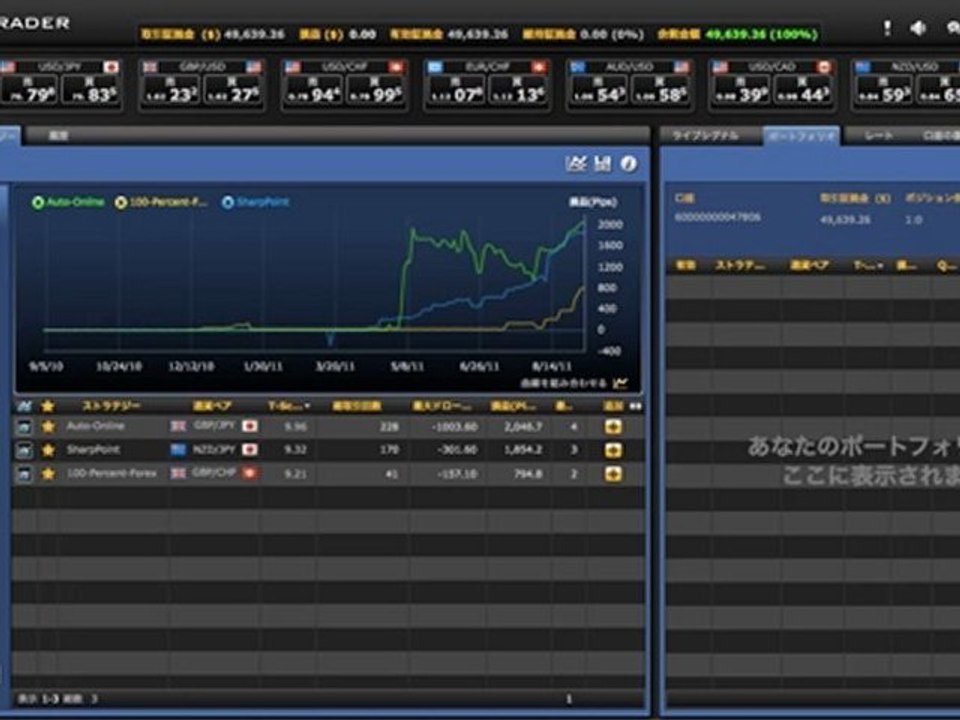Click the GBP/JPY pair in Auto-Online row
Screen dimensions: 960x720
(x=214, y=426)
